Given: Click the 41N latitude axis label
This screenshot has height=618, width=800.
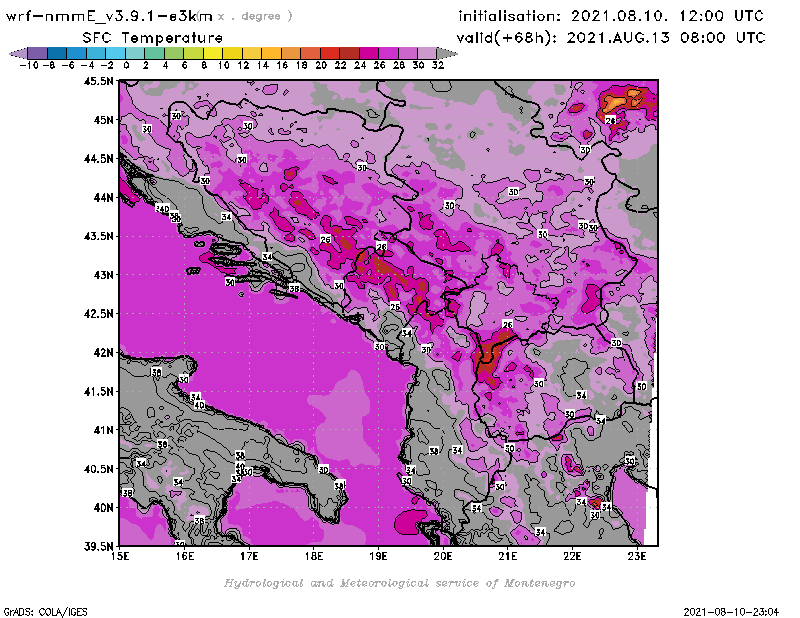Looking at the screenshot, I should (x=103, y=430).
